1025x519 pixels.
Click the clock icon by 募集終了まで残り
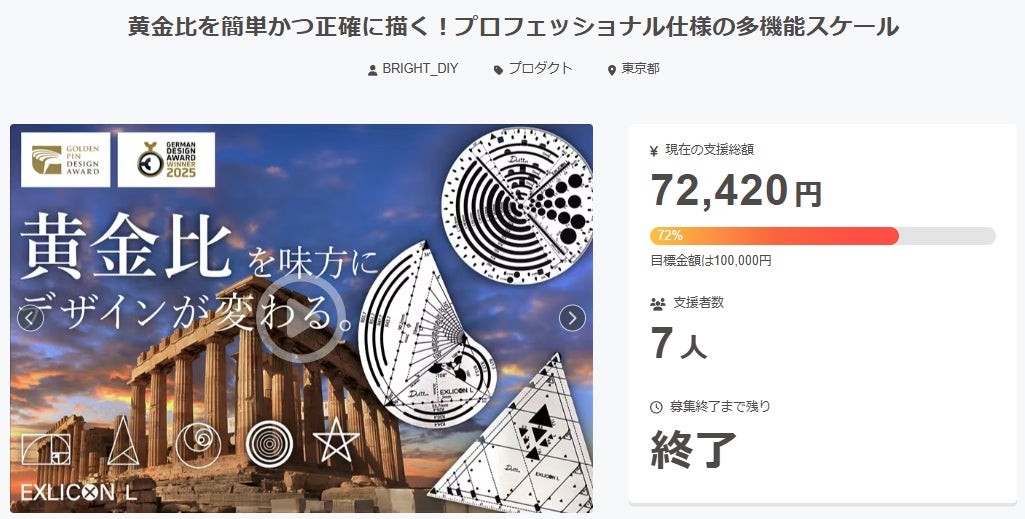[657, 407]
